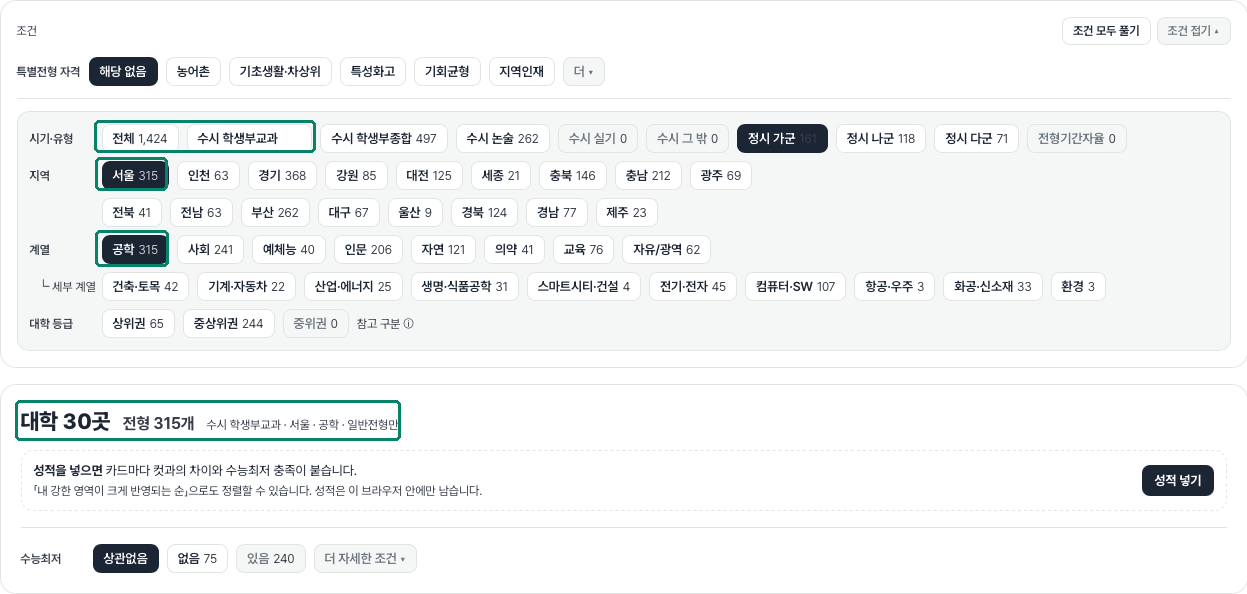Choose 전형기간자율 0 filter
1247x594 pixels.
click(1077, 139)
